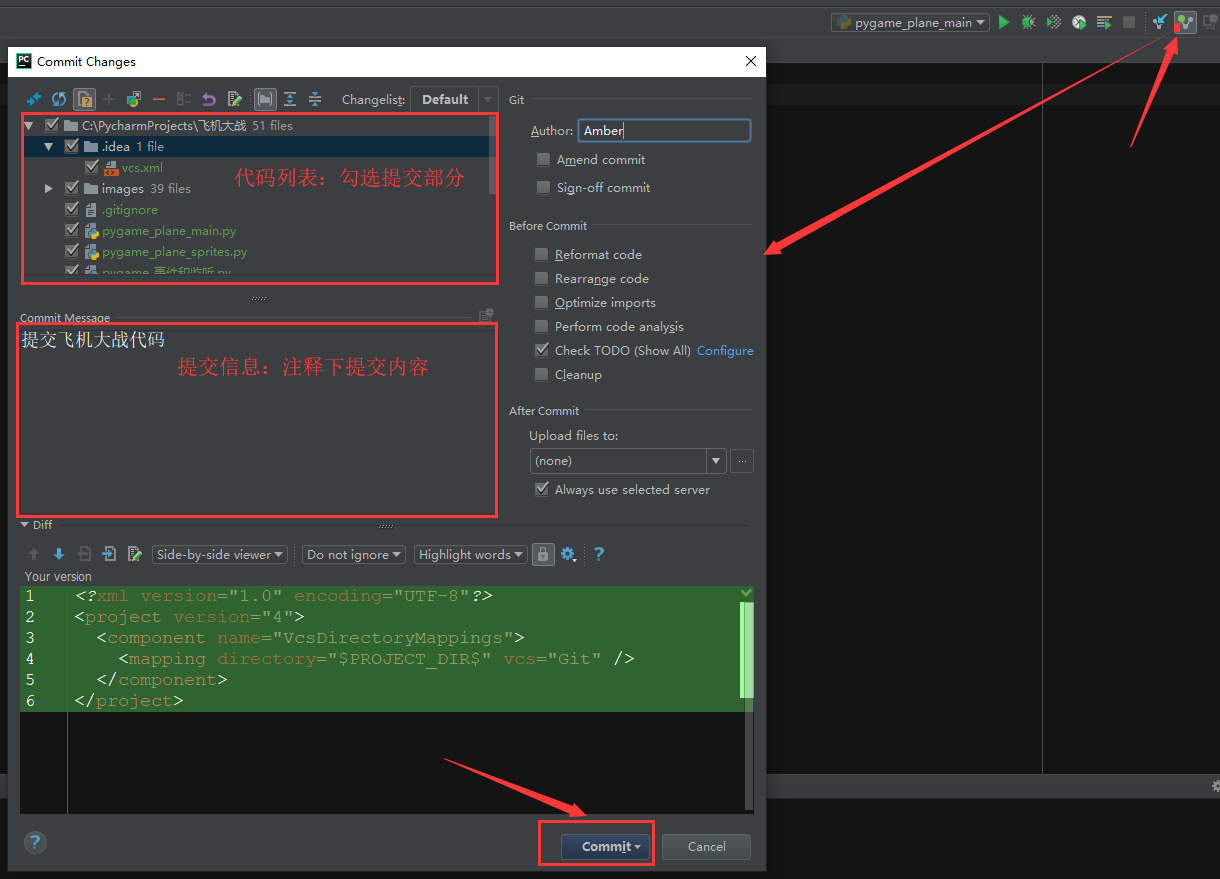The image size is (1220, 879).
Task: Collapse the project root tree node
Action: click(29, 125)
